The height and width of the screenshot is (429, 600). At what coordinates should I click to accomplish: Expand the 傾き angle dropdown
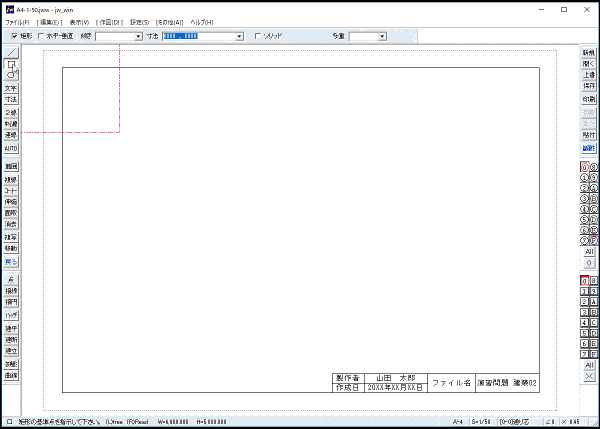138,36
